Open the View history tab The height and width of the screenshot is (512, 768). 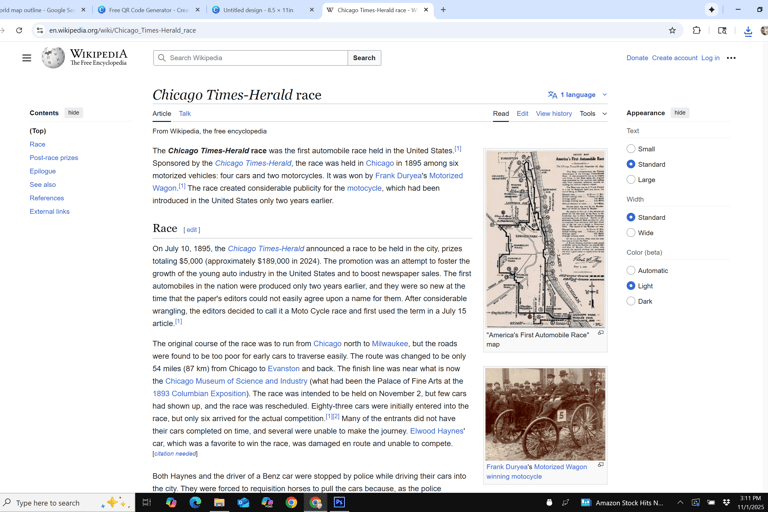(x=553, y=113)
